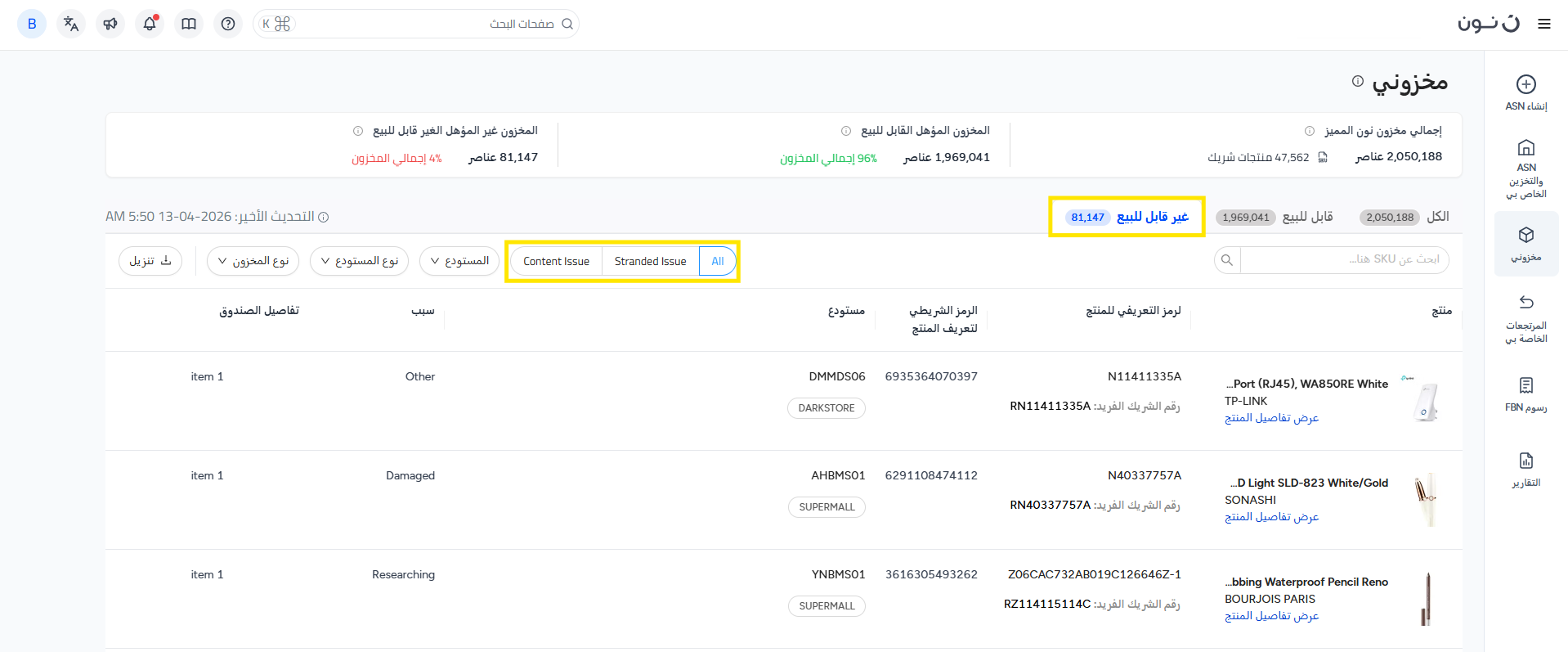Click the info icon beside the مخزوني title
The image size is (1568, 652).
coord(1358,81)
